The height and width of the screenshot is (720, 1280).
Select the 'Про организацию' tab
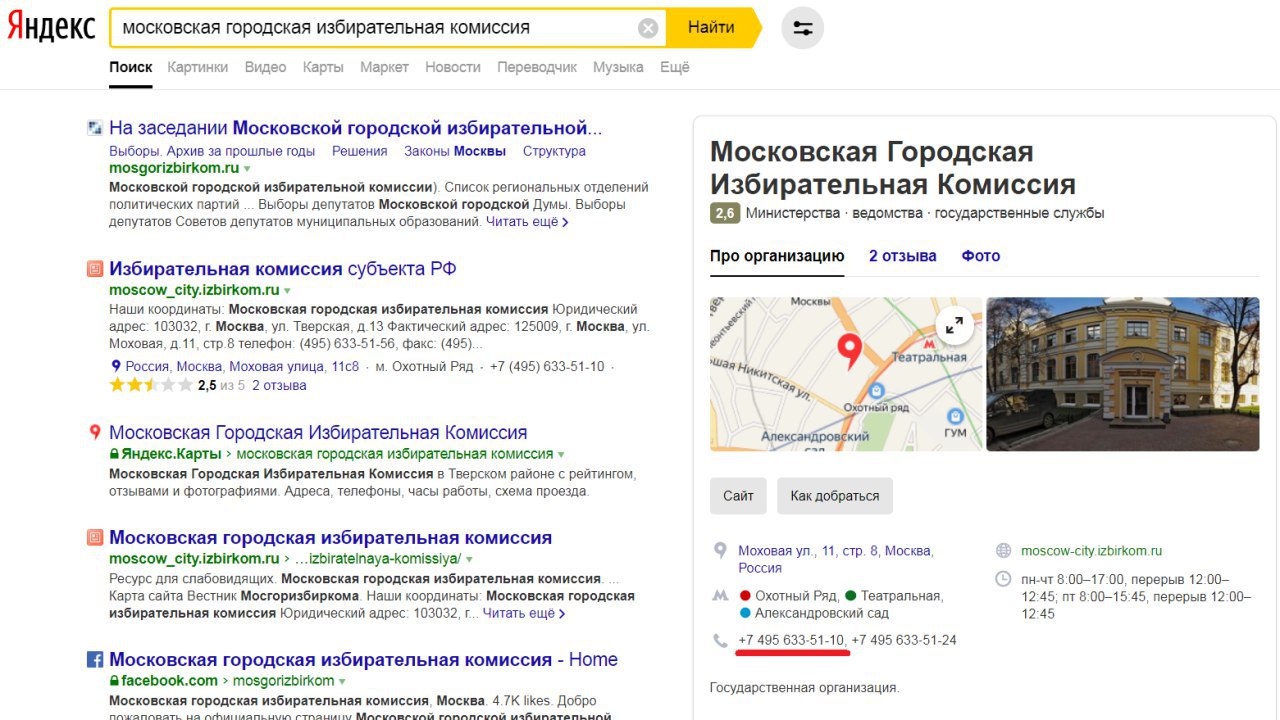click(777, 256)
